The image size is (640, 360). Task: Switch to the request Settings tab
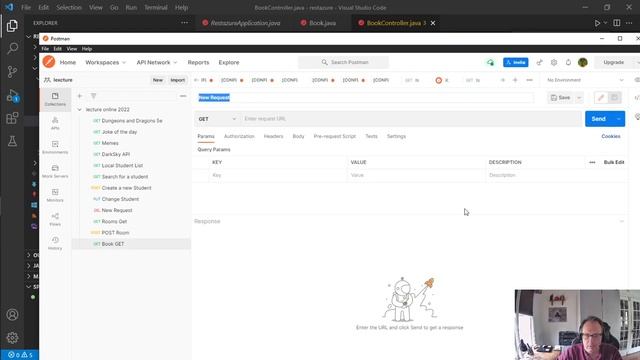396,136
